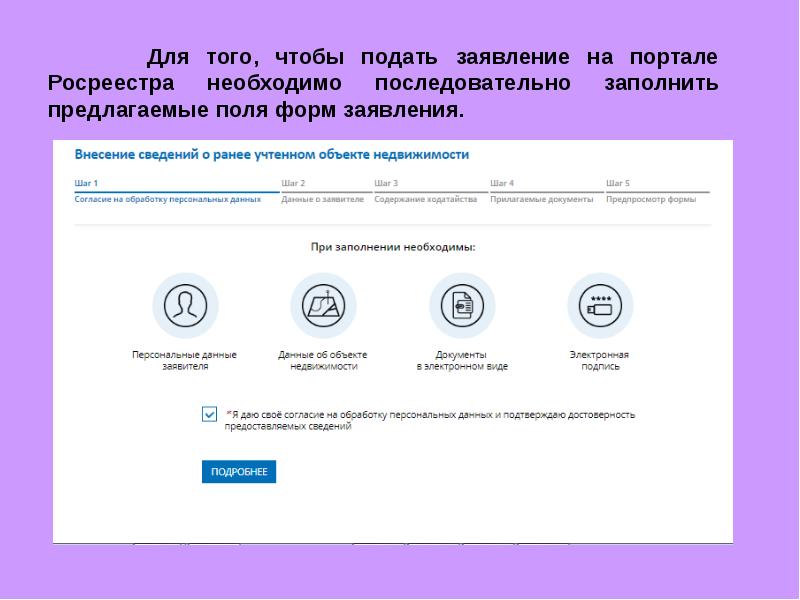Screen dimensions: 800x600
Task: Click the Согласие на обработку персональных данных label
Action: (x=168, y=200)
